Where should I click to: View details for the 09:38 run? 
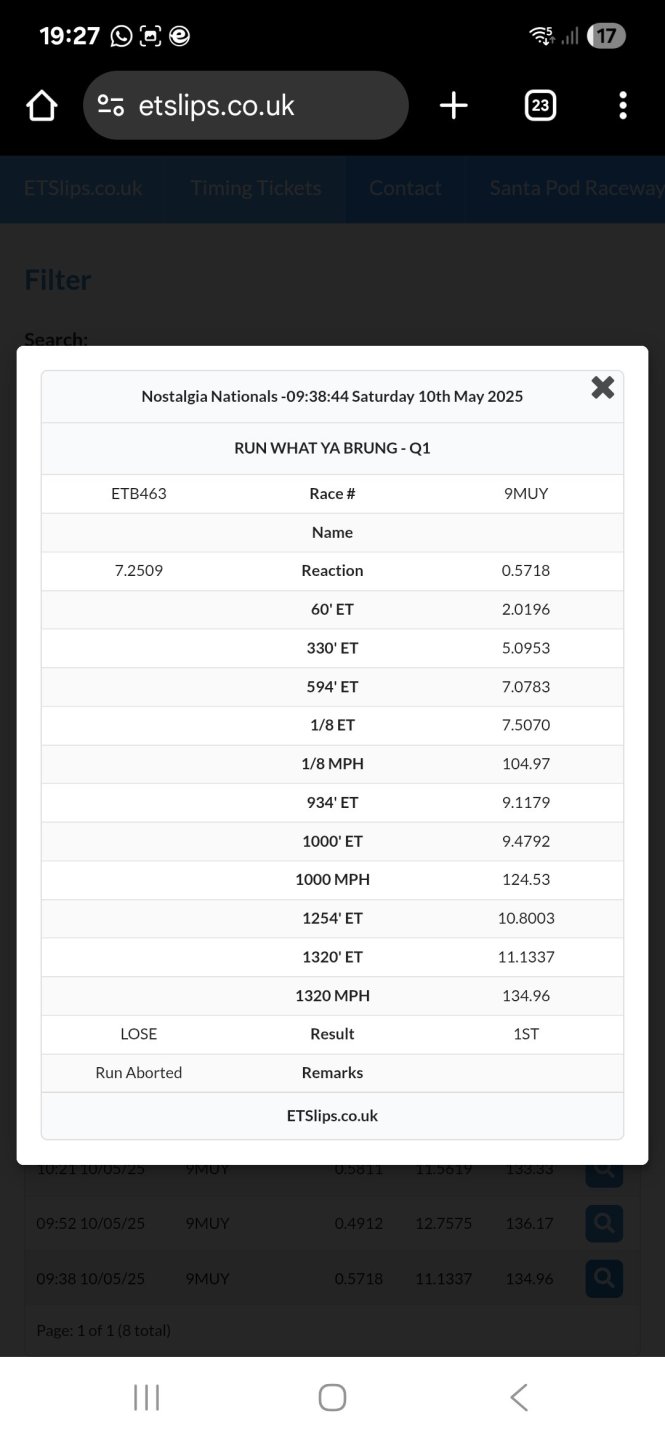604,1278
